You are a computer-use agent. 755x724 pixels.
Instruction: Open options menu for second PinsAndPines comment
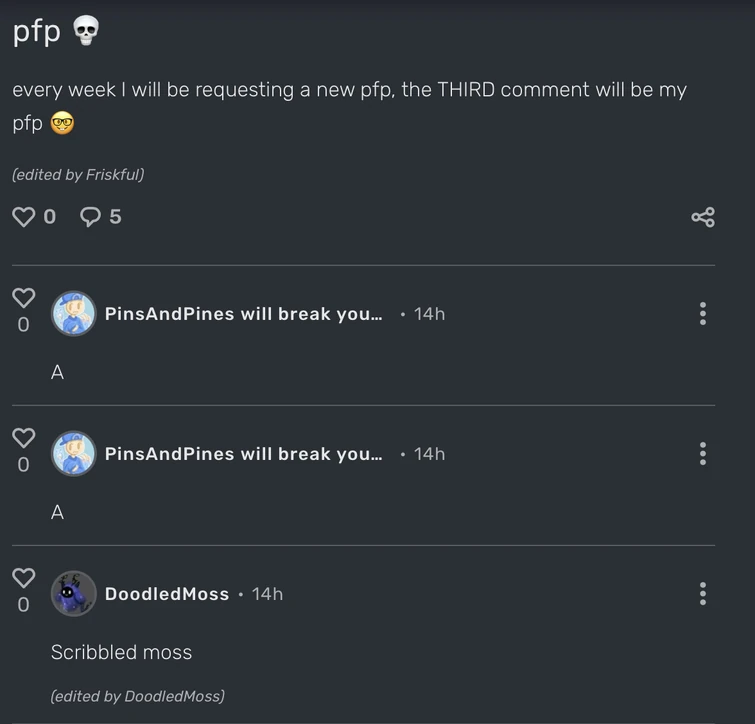(x=703, y=454)
